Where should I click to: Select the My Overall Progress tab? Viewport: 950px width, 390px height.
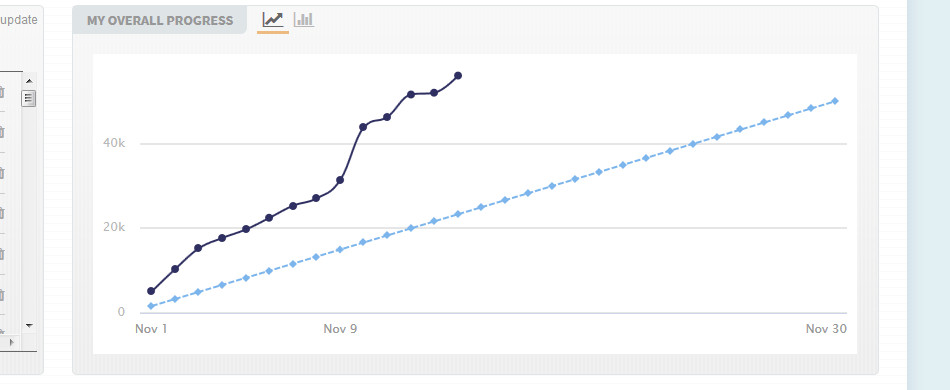160,21
